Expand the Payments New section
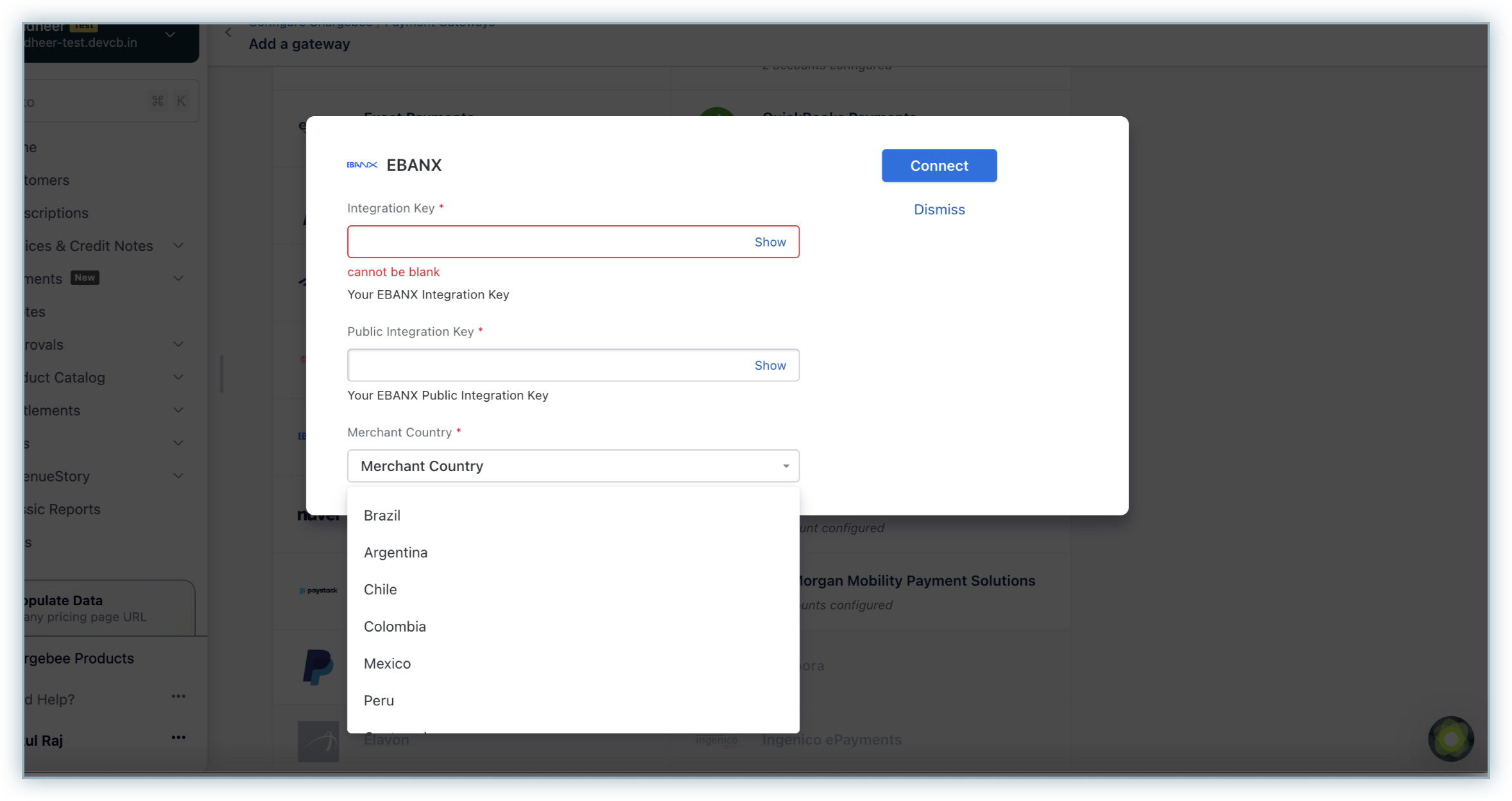The image size is (1512, 801). 178,279
